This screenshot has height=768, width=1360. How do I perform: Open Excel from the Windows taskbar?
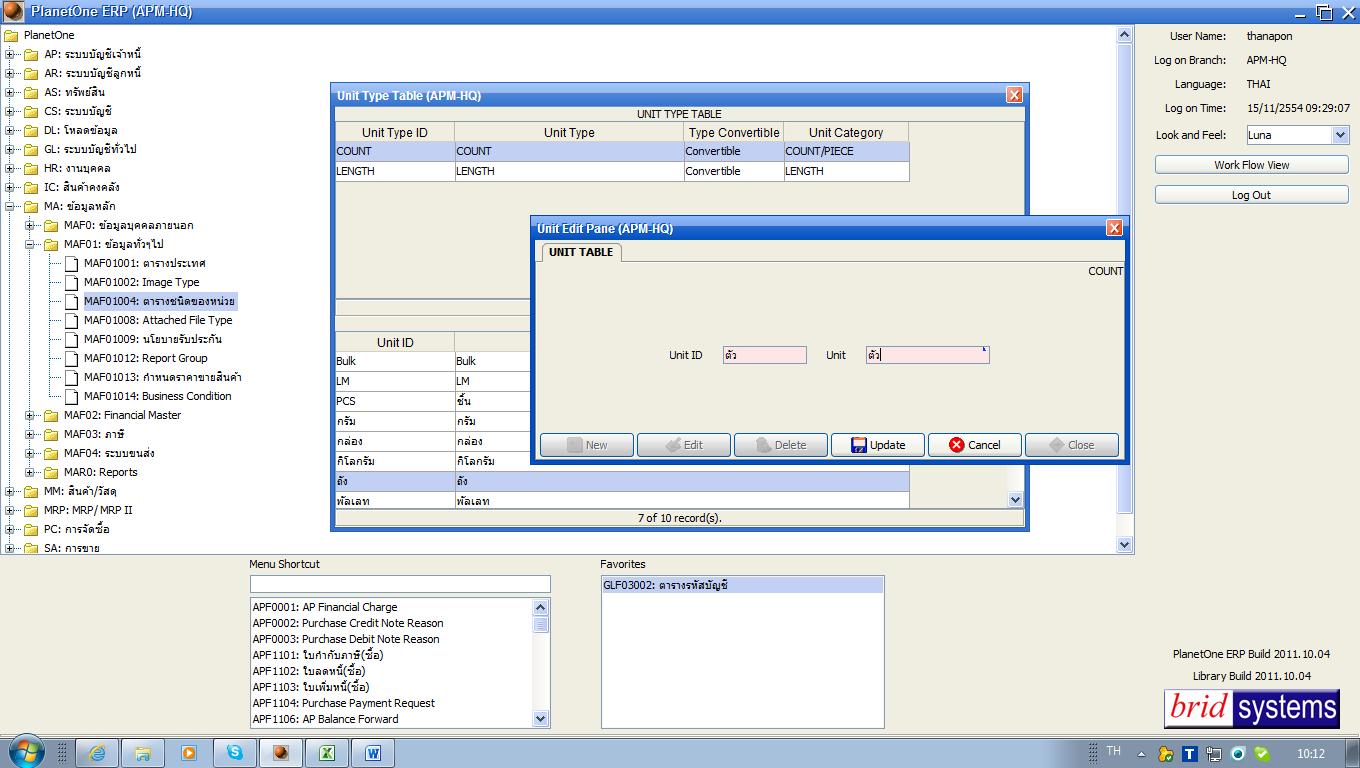327,753
